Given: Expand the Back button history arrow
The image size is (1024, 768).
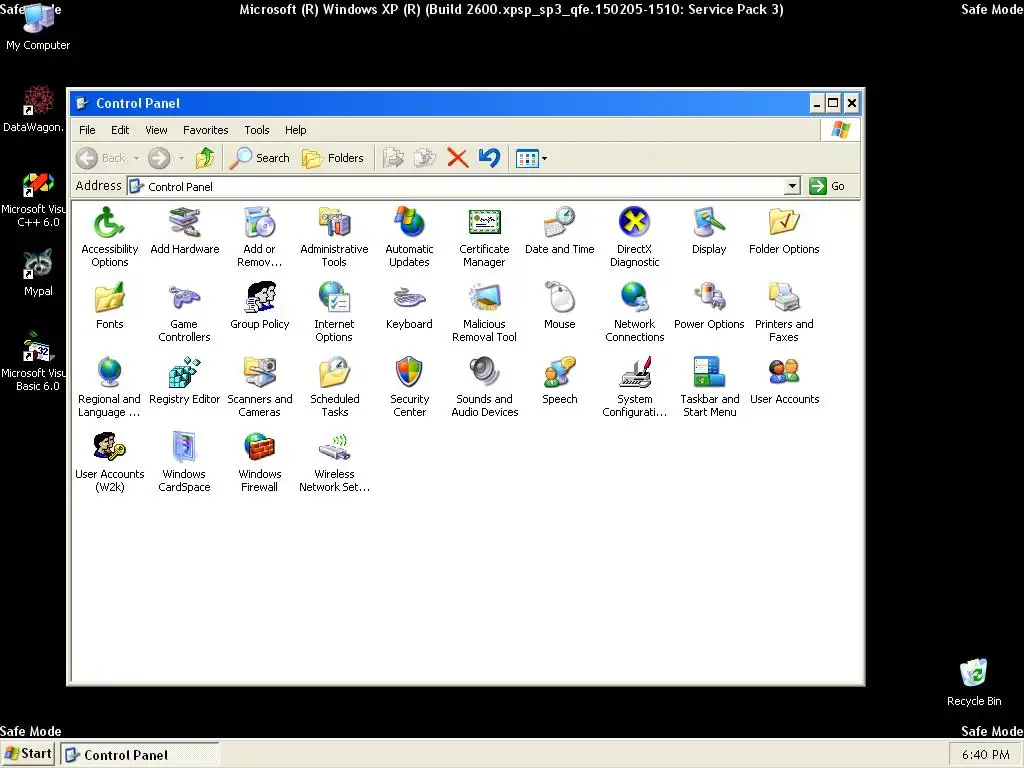Looking at the screenshot, I should click(136, 158).
